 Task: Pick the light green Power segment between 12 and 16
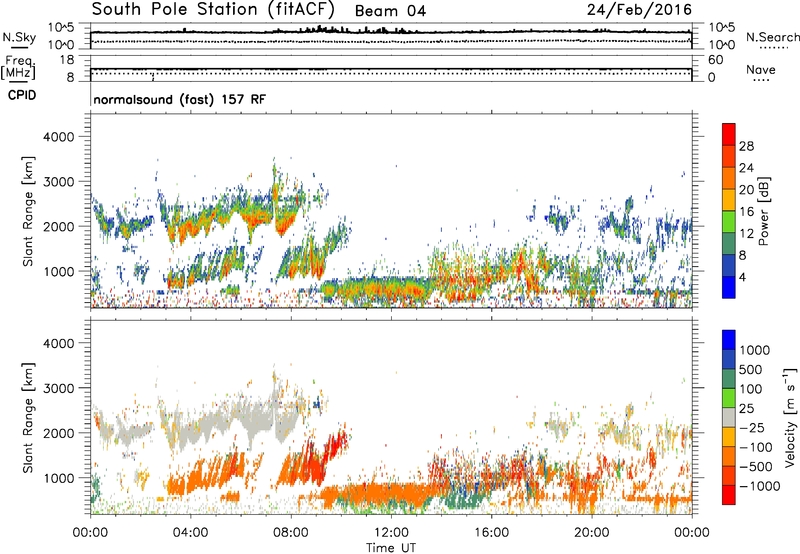click(x=729, y=222)
